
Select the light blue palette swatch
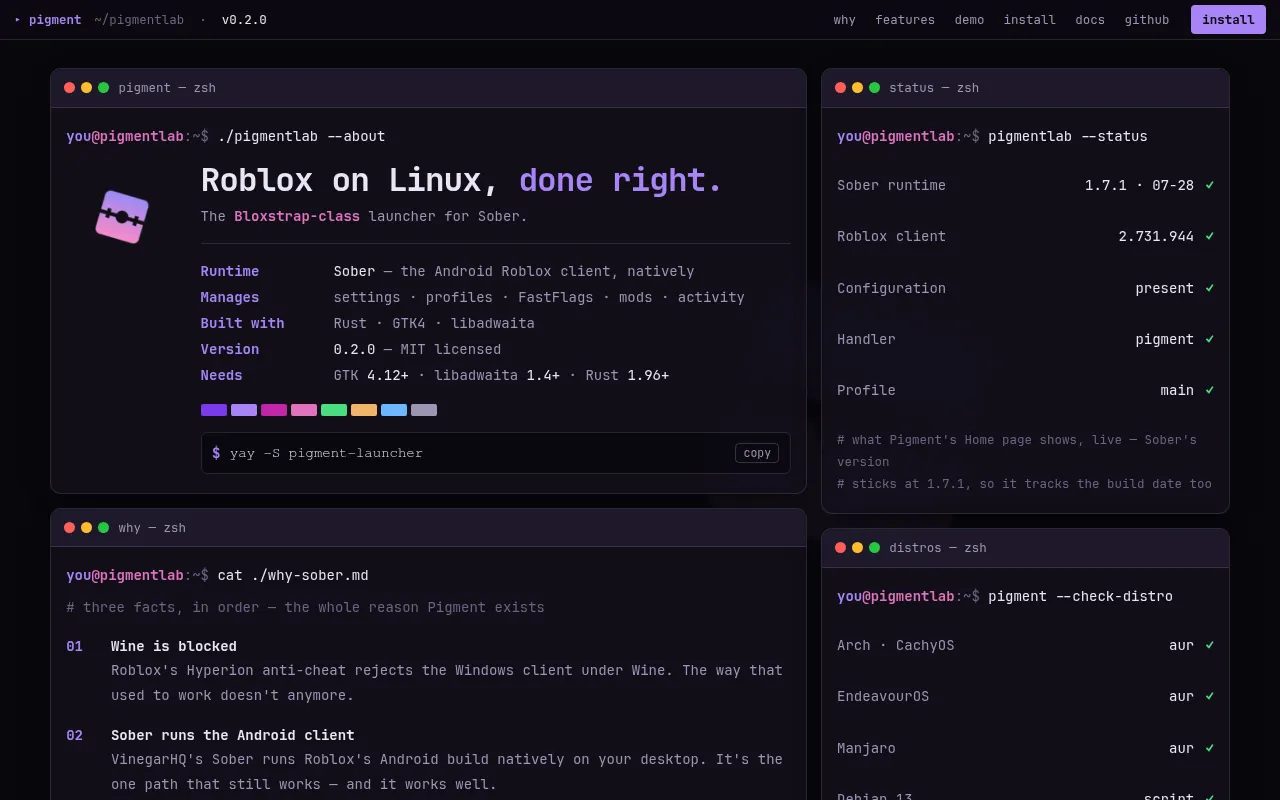pyautogui.click(x=394, y=410)
